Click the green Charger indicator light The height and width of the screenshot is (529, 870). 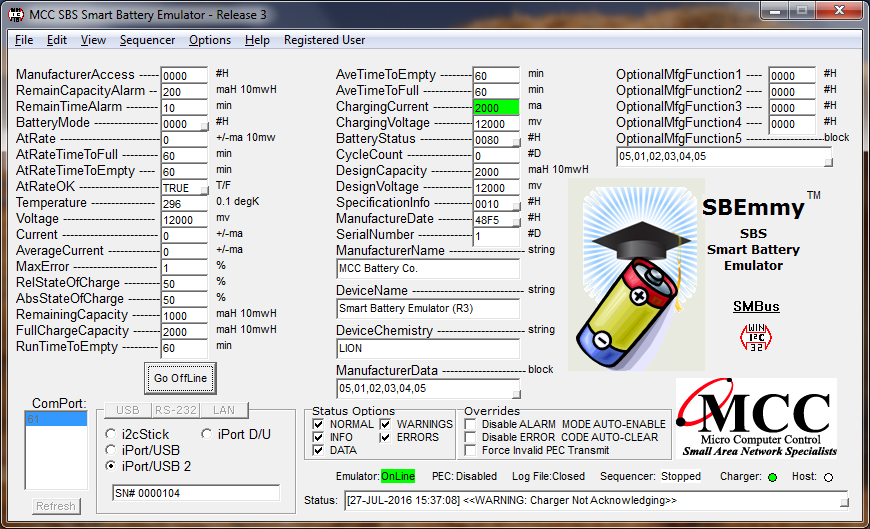pyautogui.click(x=772, y=477)
